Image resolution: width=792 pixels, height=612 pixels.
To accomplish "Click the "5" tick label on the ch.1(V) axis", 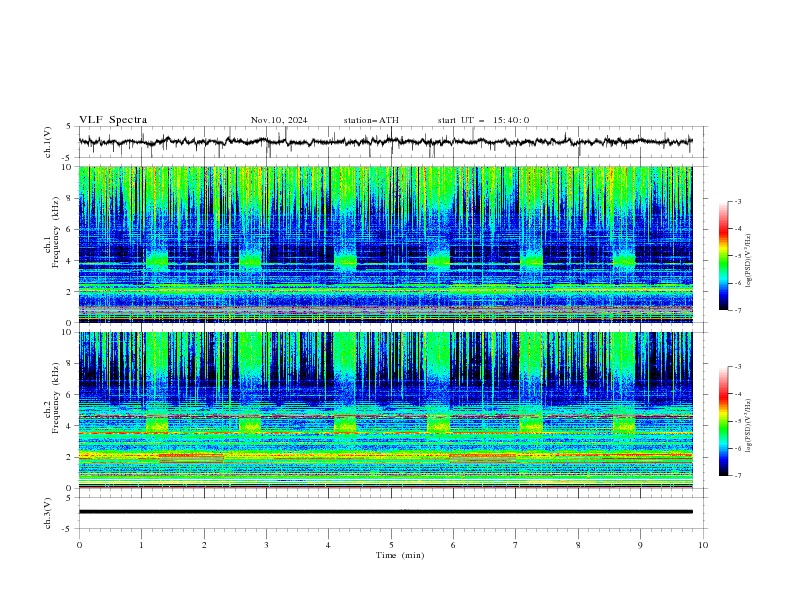I will click(69, 126).
